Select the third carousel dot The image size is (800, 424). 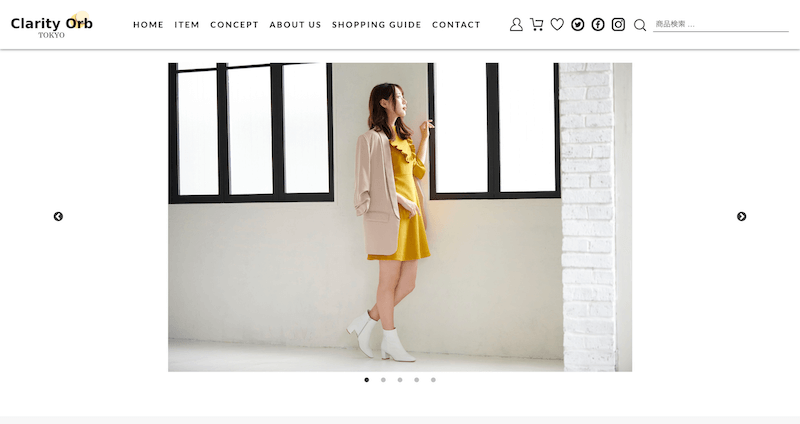coord(400,380)
